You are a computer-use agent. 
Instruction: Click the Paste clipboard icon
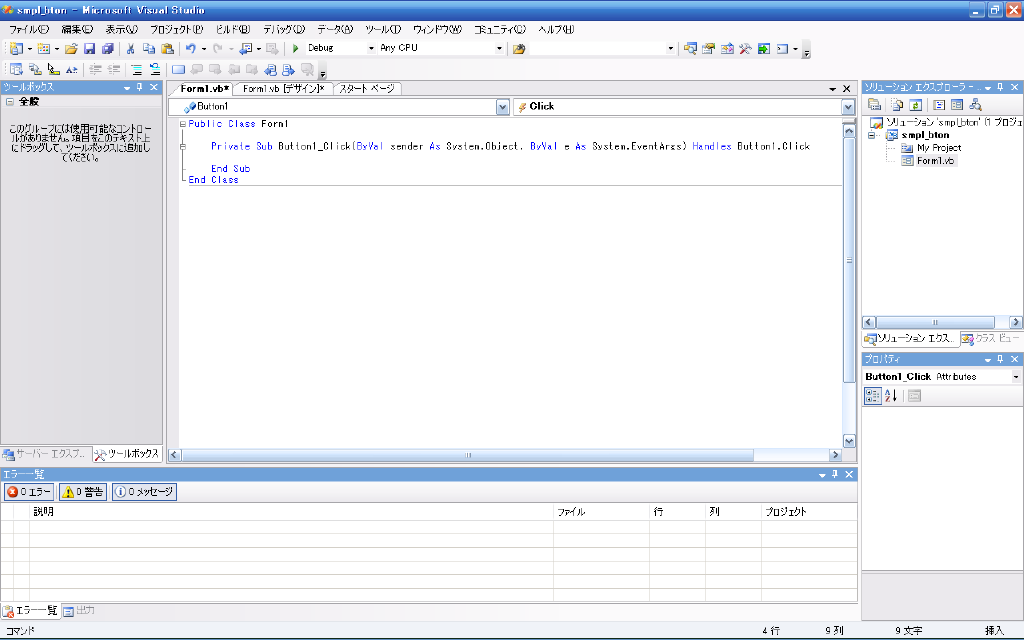coord(168,49)
